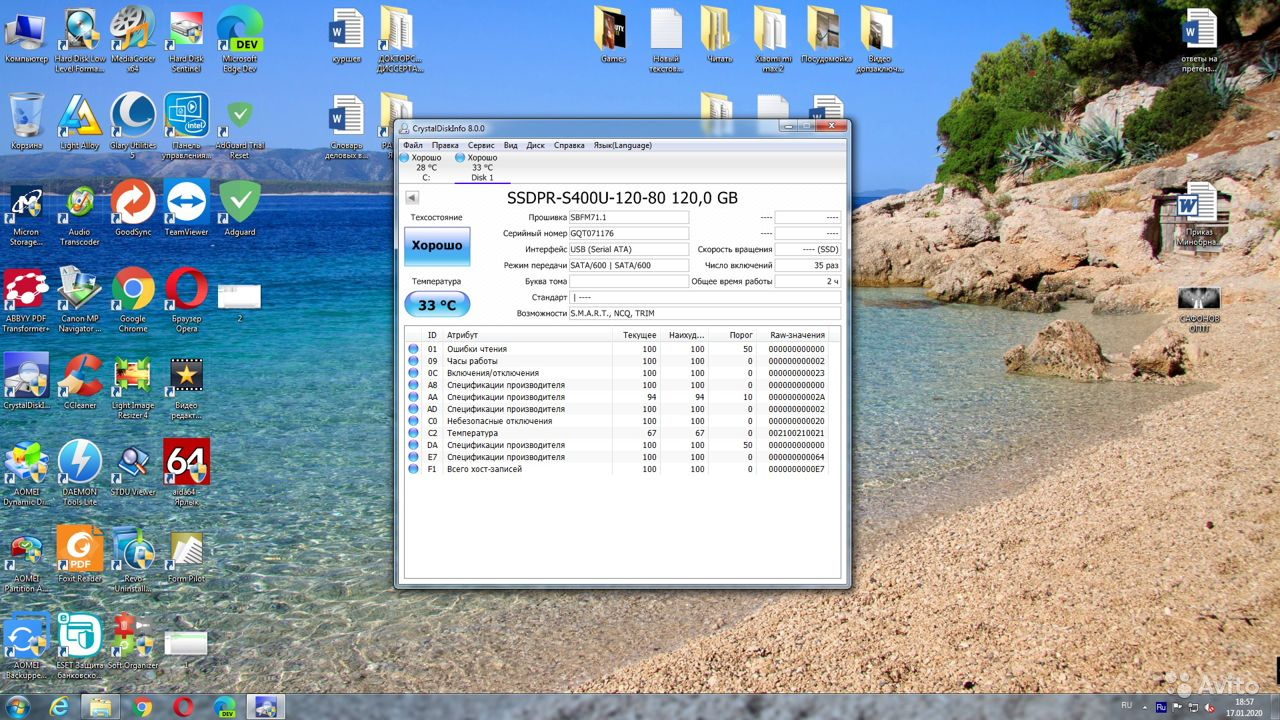Open the Recycle Bin (Корзина) icon
The width and height of the screenshot is (1280, 720).
(26, 119)
